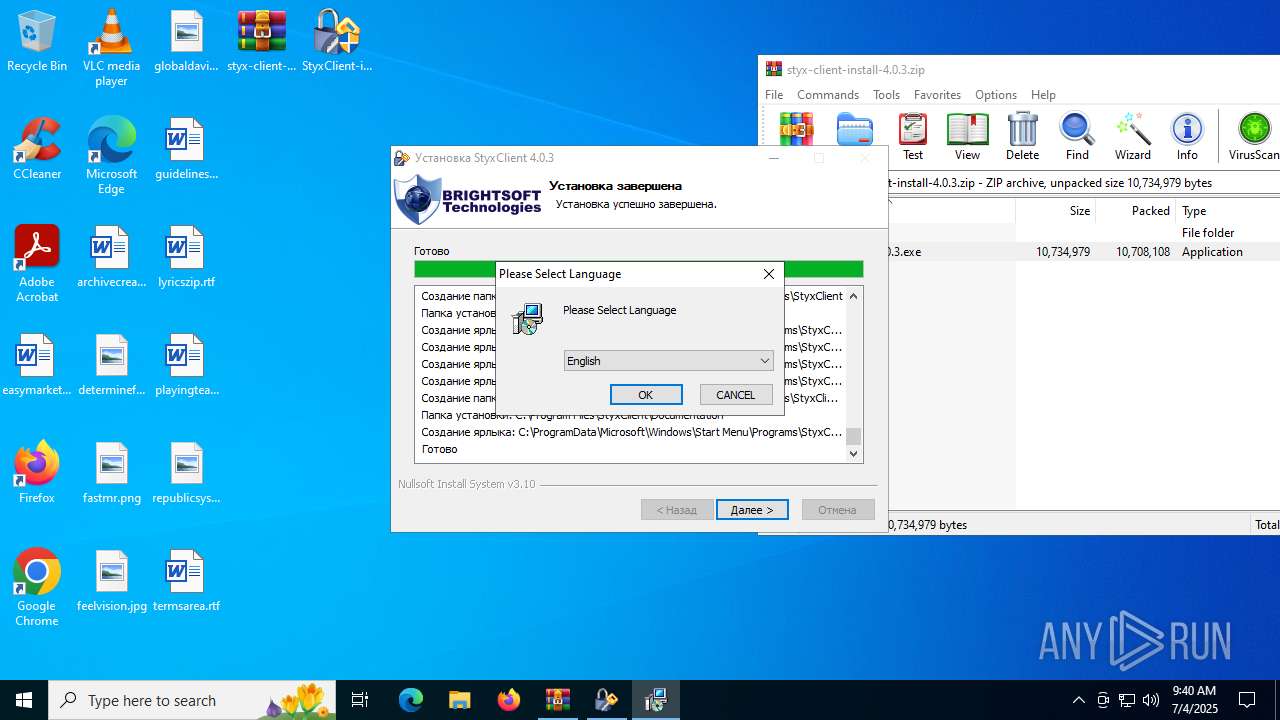Image resolution: width=1280 pixels, height=720 pixels.
Task: Switch to WinRAR taskbar button
Action: pos(557,700)
